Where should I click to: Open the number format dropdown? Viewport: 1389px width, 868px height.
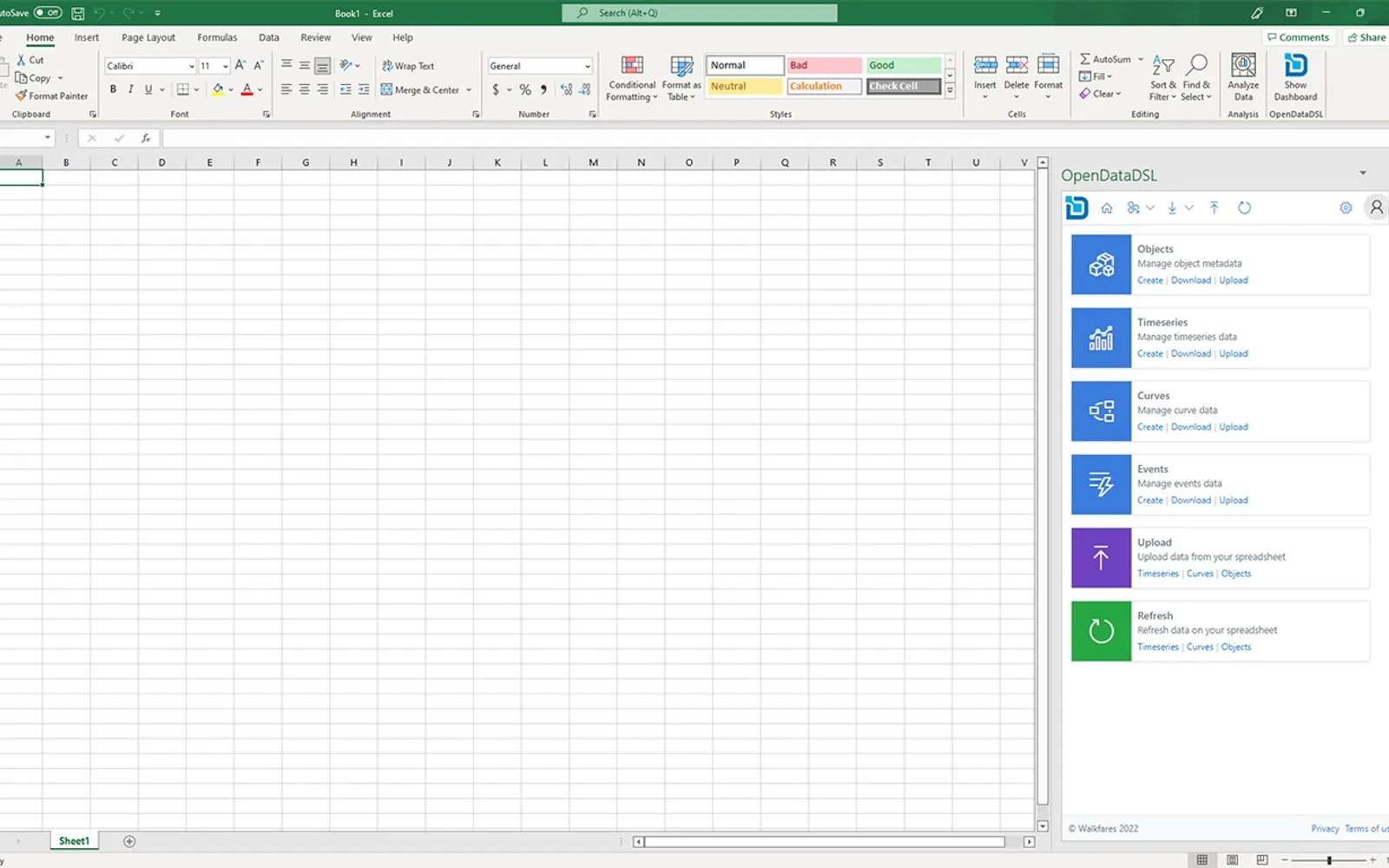point(588,66)
